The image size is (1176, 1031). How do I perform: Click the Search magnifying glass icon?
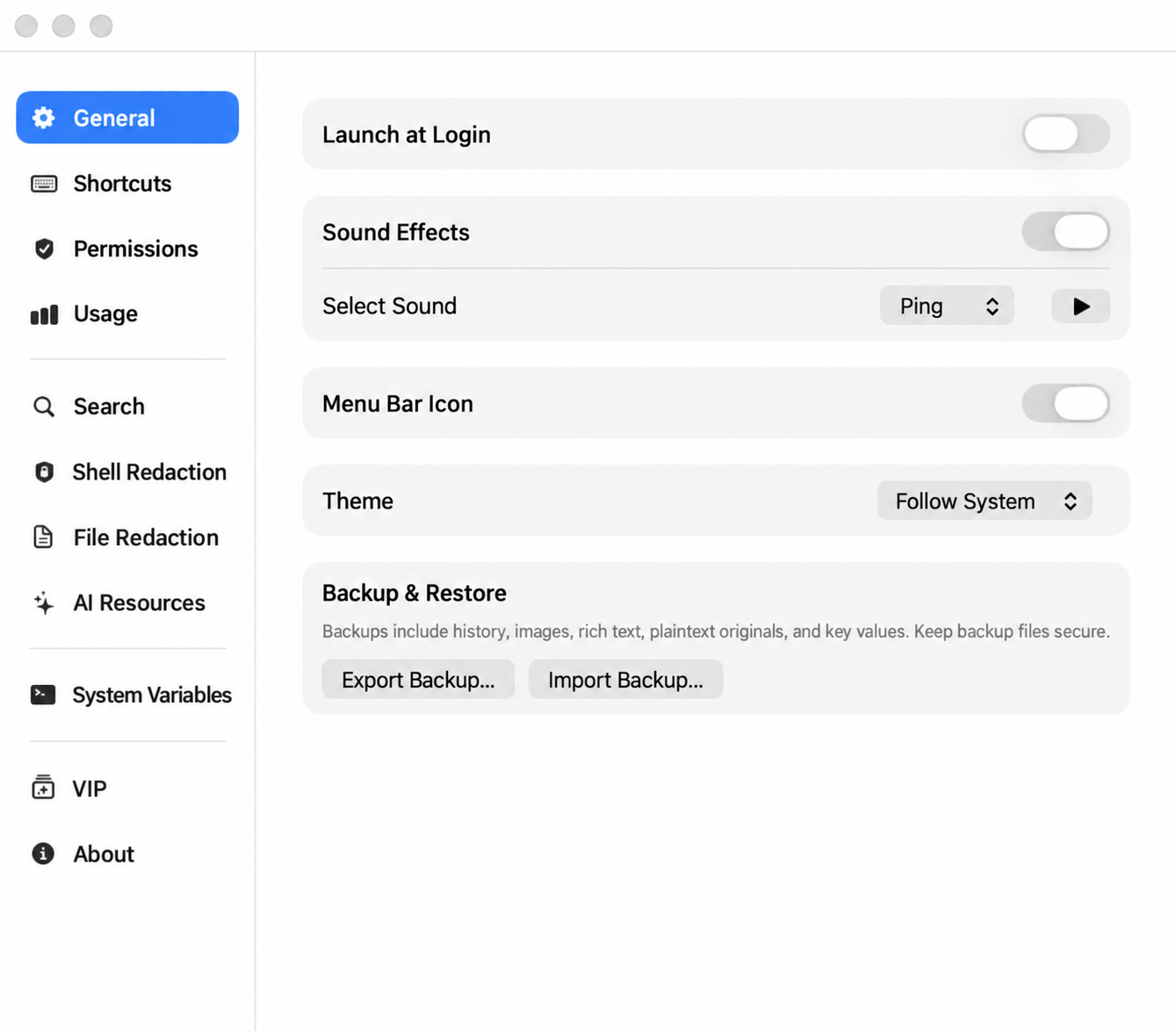[x=44, y=407]
